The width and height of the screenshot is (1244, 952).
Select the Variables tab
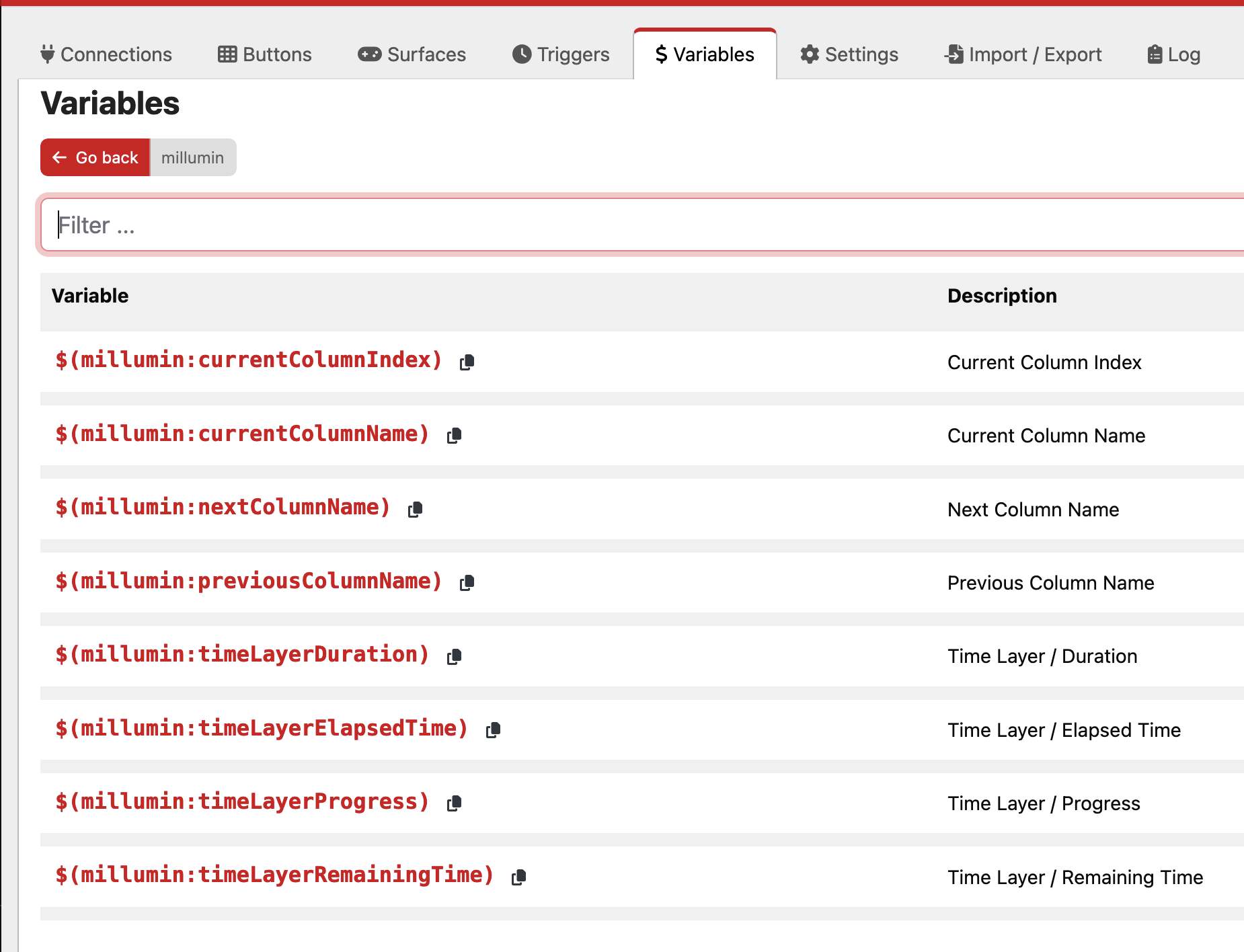click(705, 54)
